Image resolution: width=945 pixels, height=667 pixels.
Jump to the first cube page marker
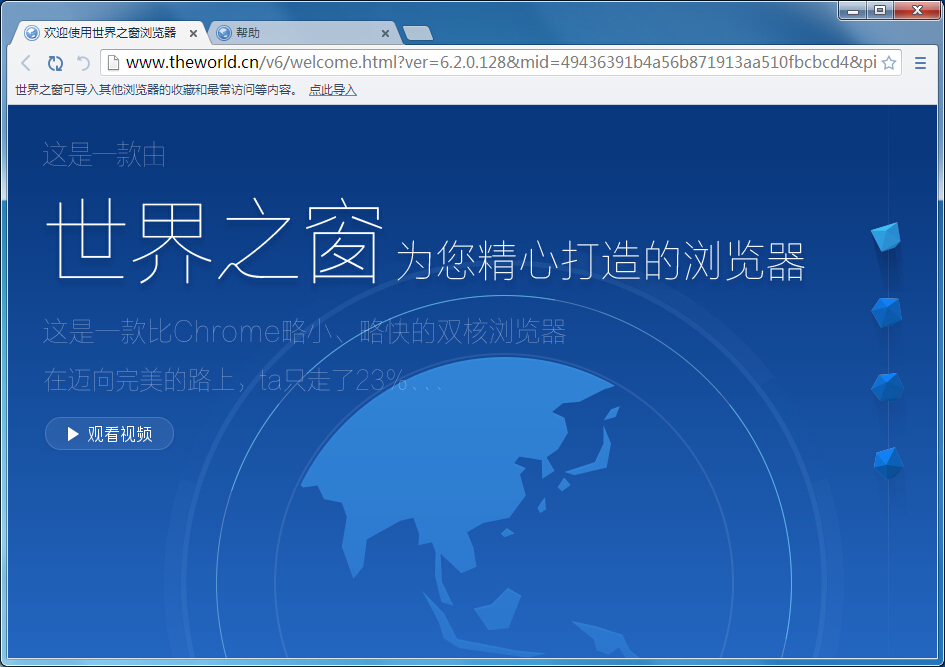886,237
